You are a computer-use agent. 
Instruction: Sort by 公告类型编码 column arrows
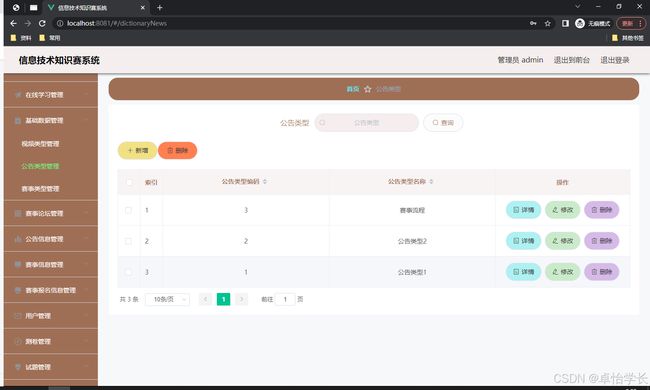(265, 182)
